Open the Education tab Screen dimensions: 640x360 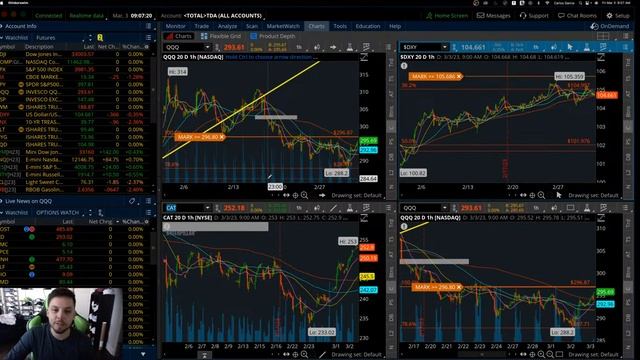tap(367, 26)
